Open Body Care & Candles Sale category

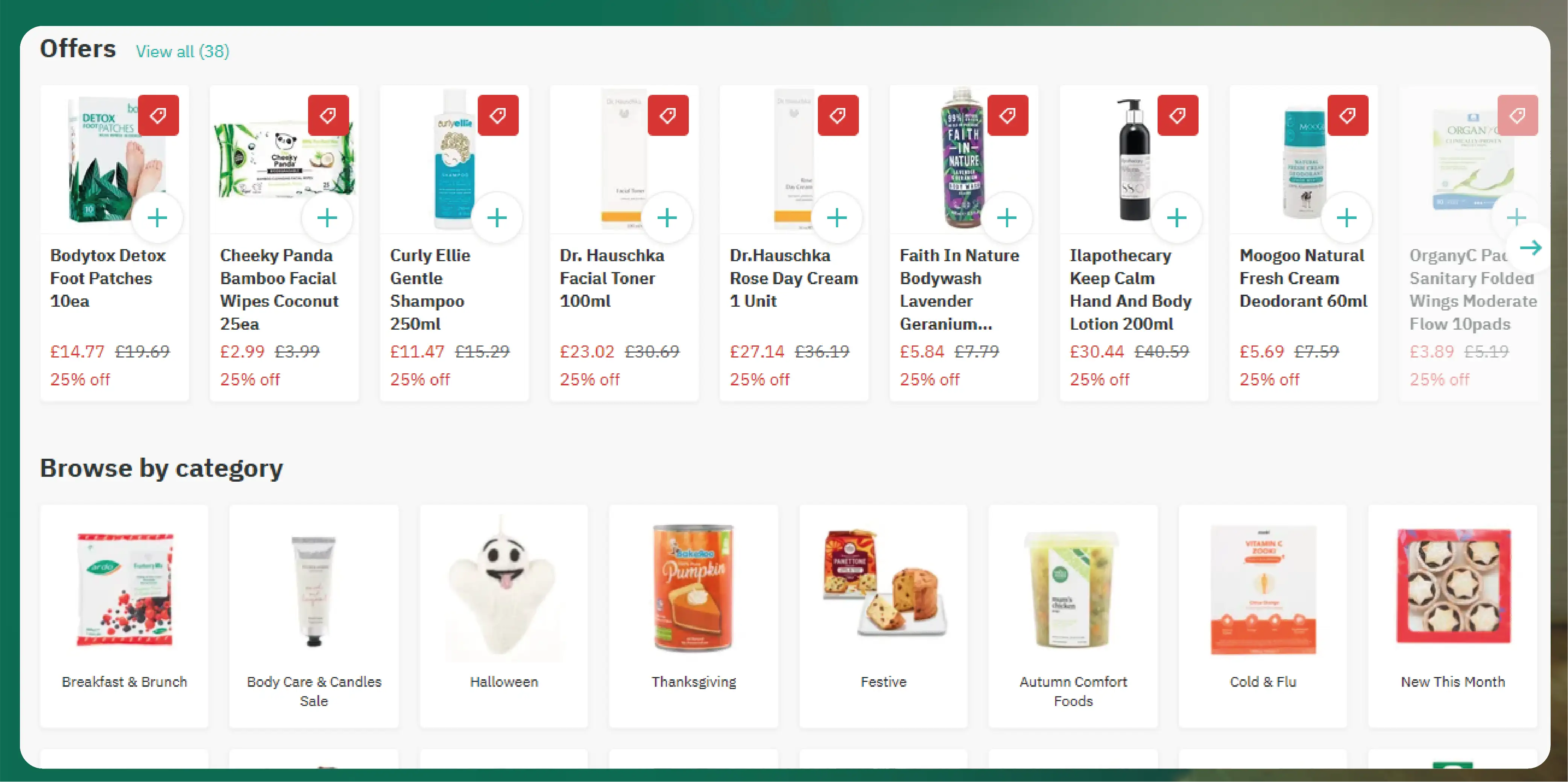pos(314,616)
